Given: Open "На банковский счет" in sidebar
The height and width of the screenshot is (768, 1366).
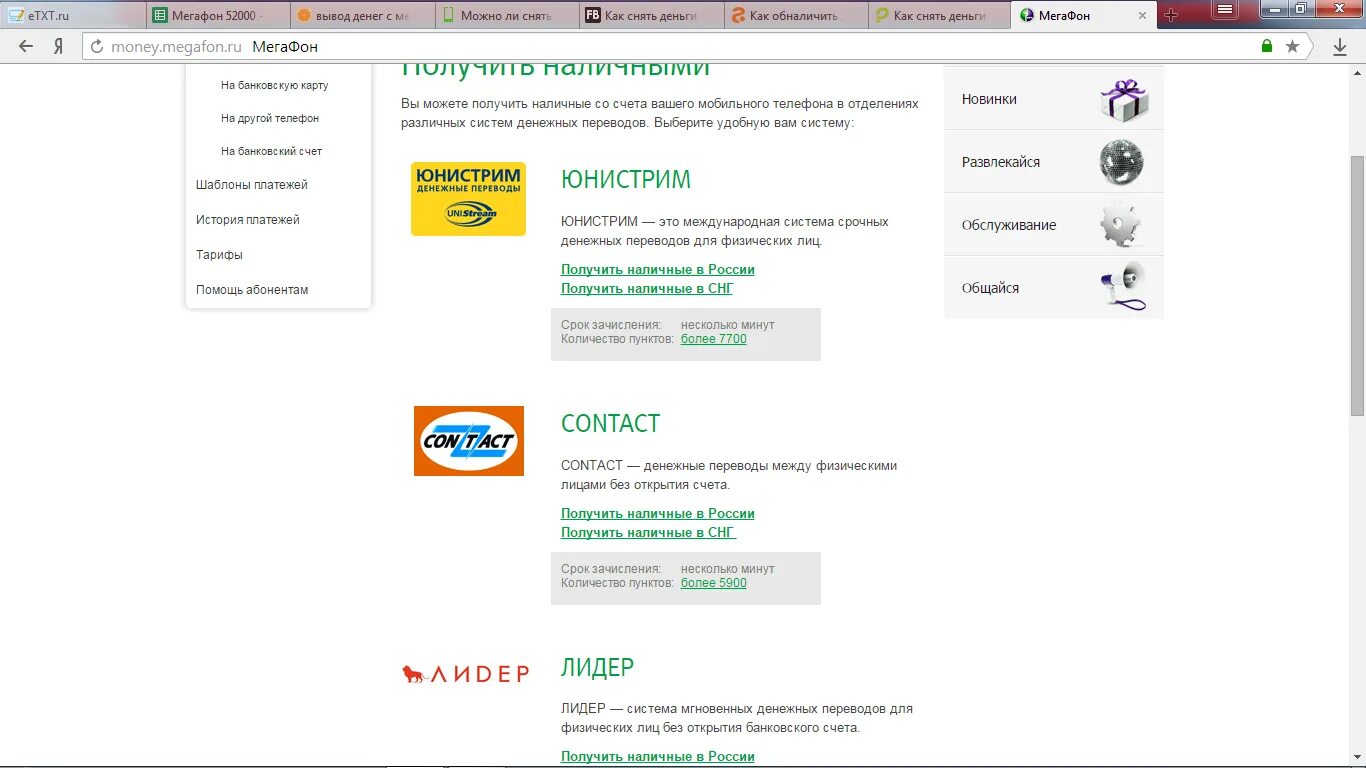Looking at the screenshot, I should pos(272,151).
